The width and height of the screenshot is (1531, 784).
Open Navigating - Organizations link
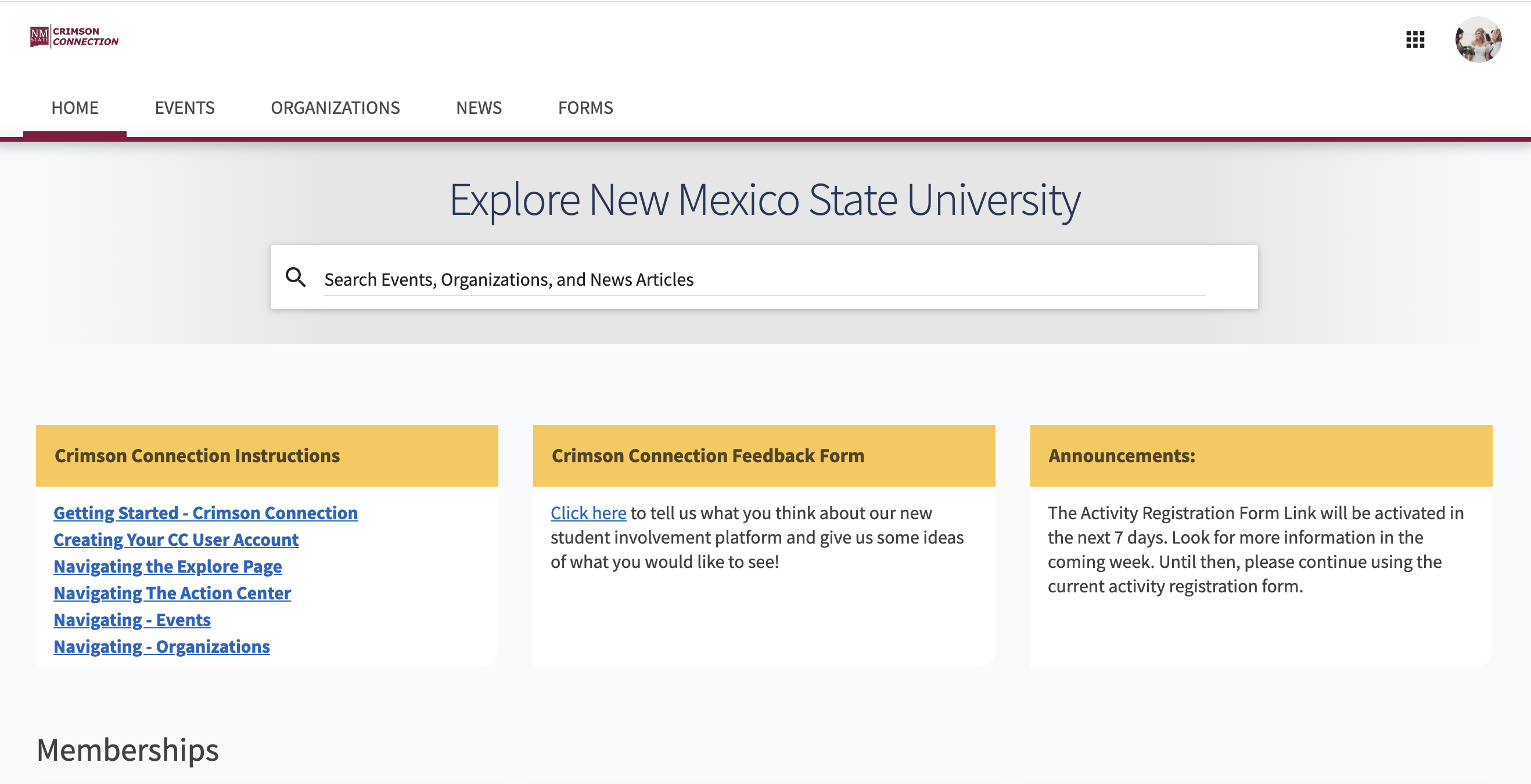point(161,646)
